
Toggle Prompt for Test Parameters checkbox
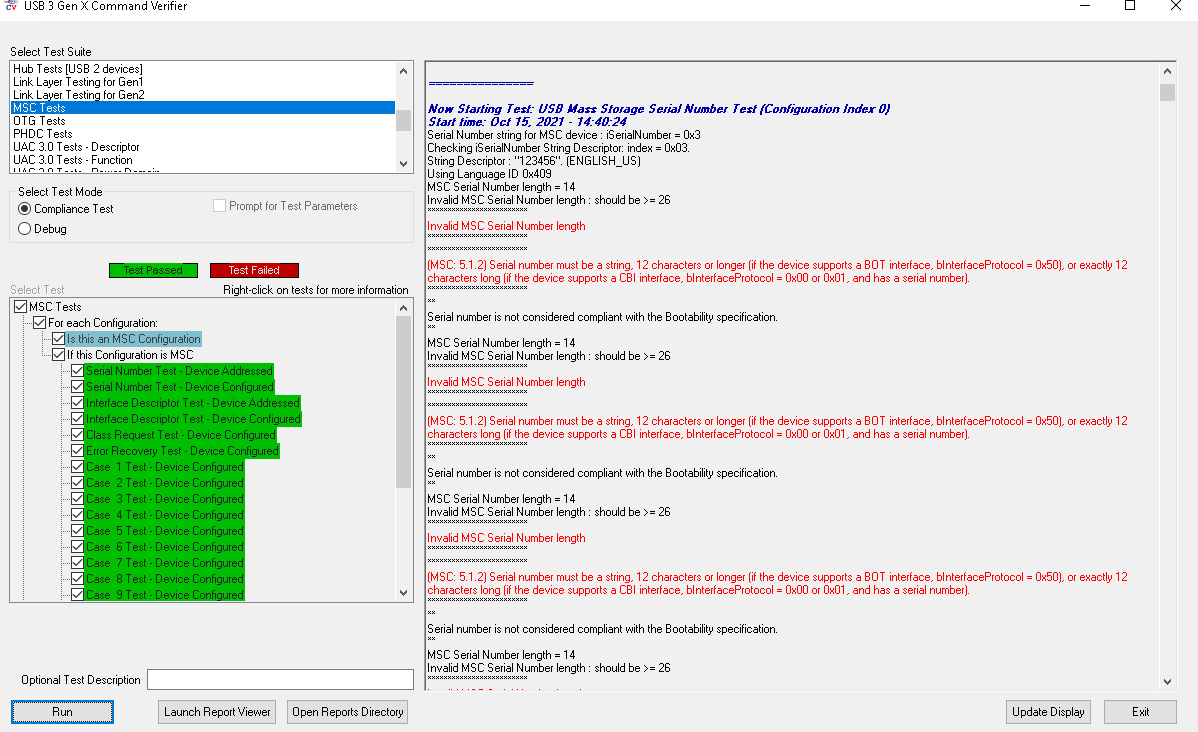pyautogui.click(x=219, y=206)
